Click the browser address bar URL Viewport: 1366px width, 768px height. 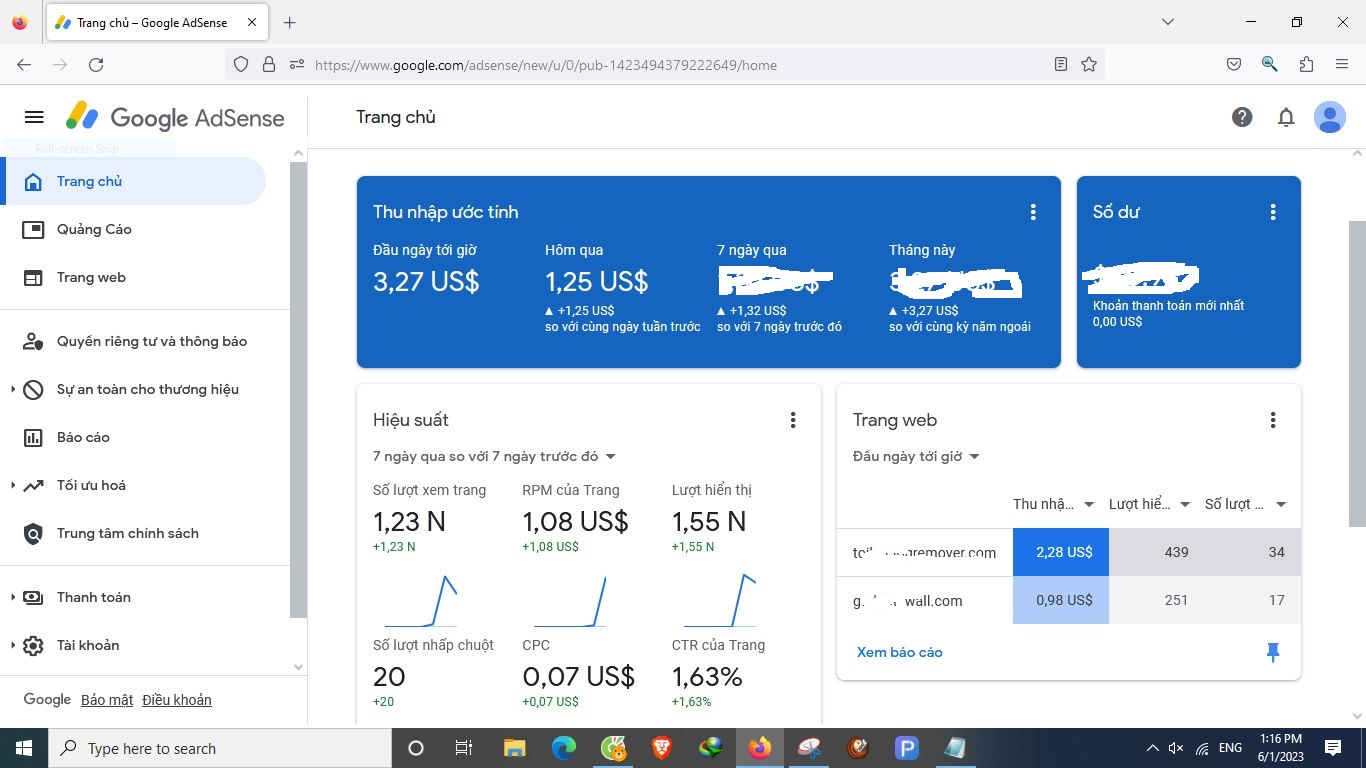pyautogui.click(x=546, y=65)
